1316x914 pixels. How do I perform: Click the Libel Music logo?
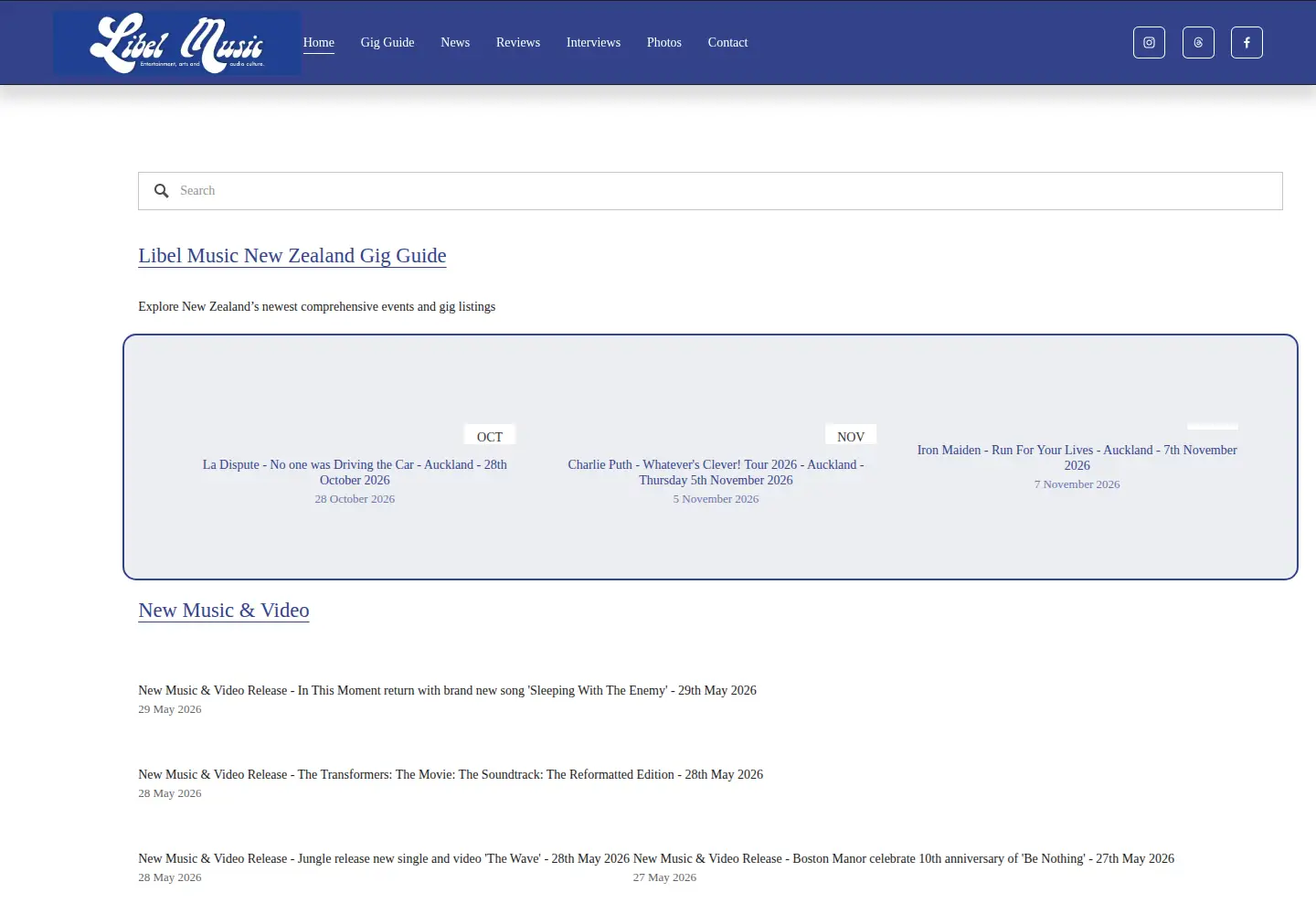(x=177, y=43)
